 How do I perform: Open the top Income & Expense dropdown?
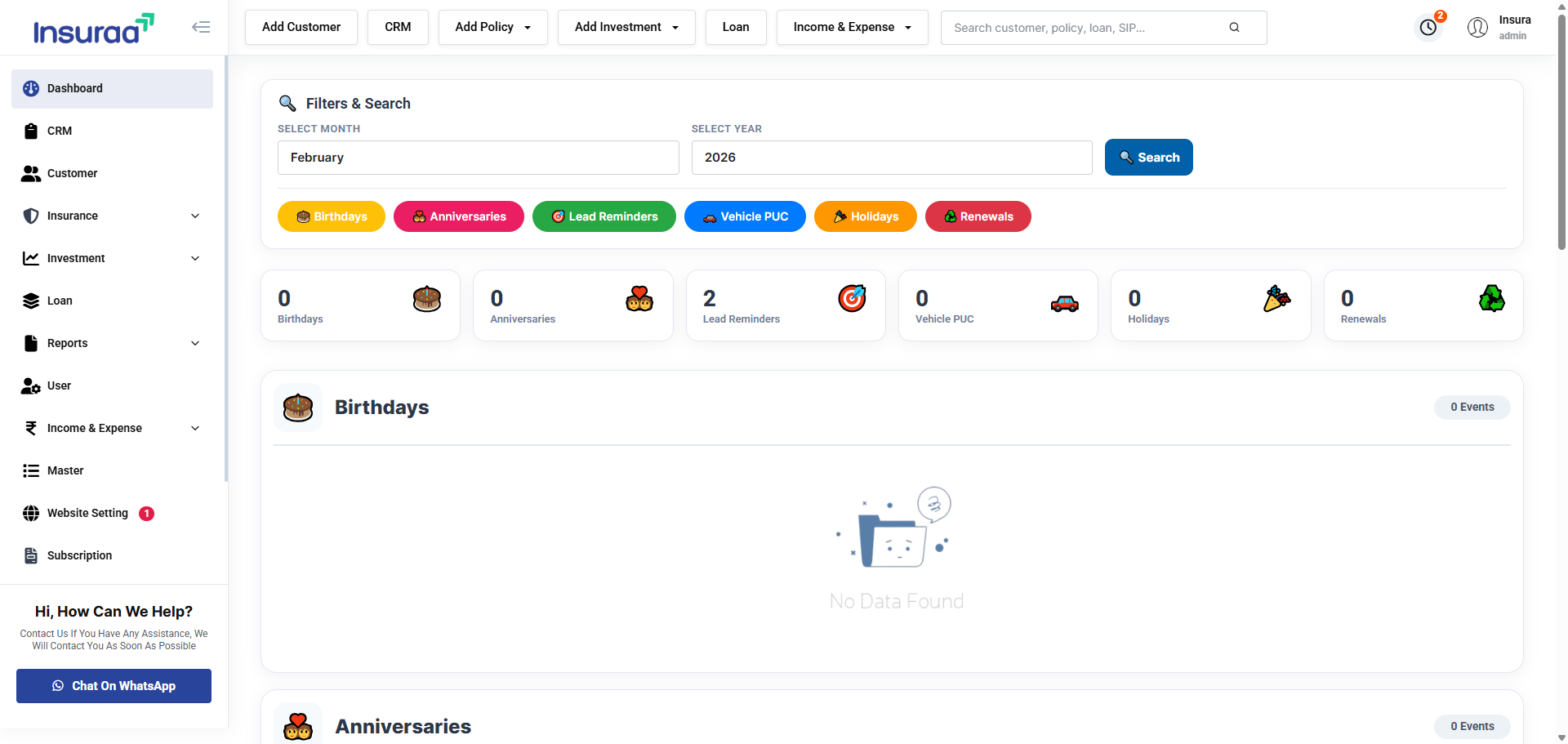[853, 27]
